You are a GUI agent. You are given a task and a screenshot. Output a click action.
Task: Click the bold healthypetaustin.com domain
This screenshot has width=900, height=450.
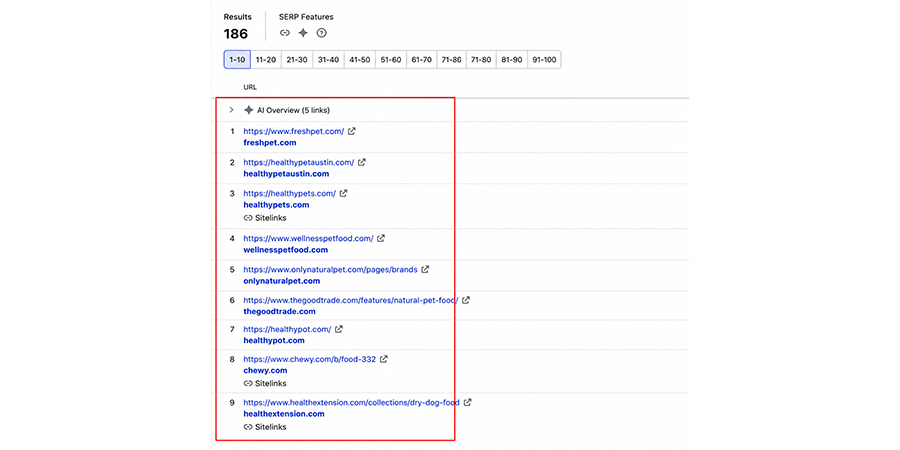point(286,173)
